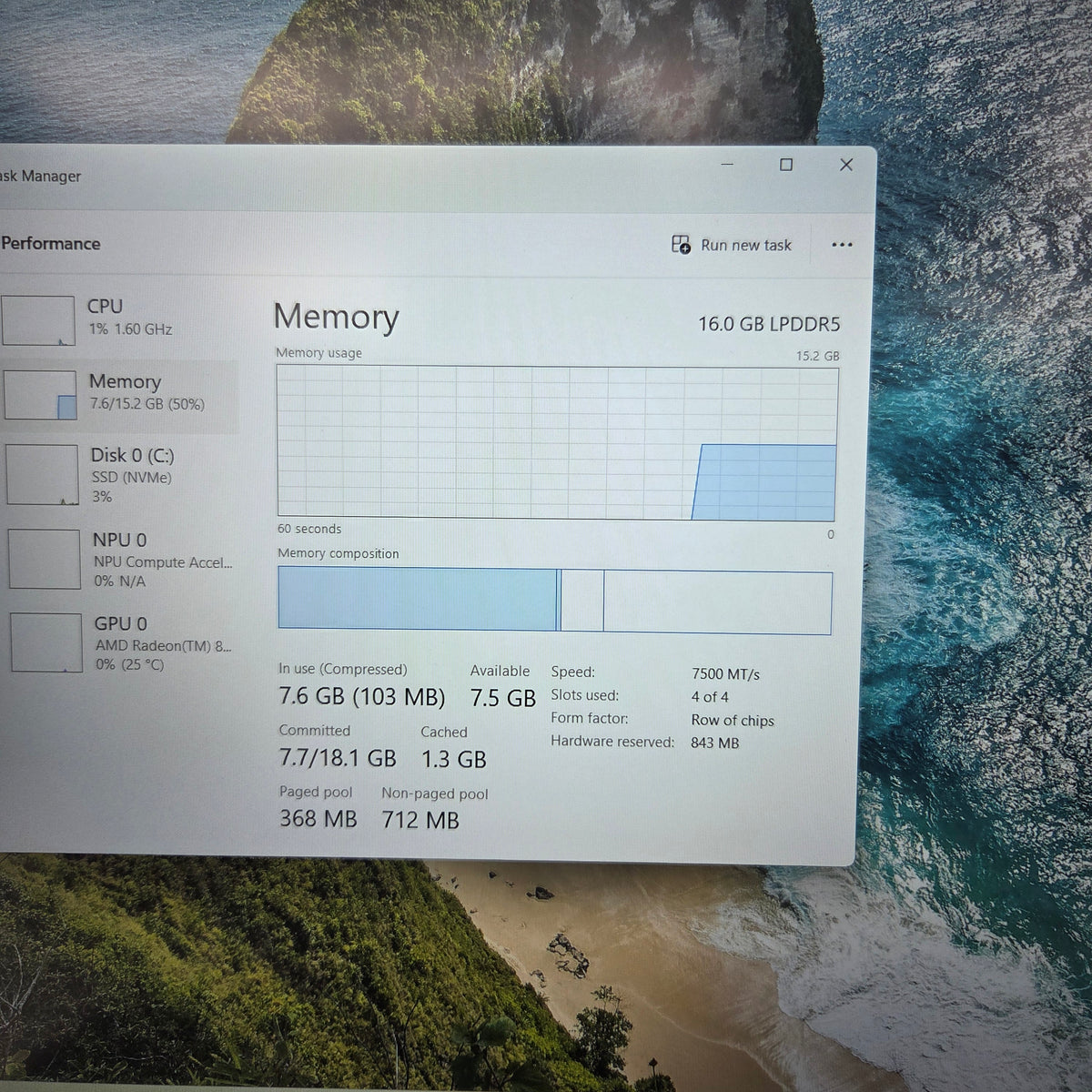This screenshot has width=1092, height=1092.
Task: Select the GPU 0 entry label
Action: 120,623
